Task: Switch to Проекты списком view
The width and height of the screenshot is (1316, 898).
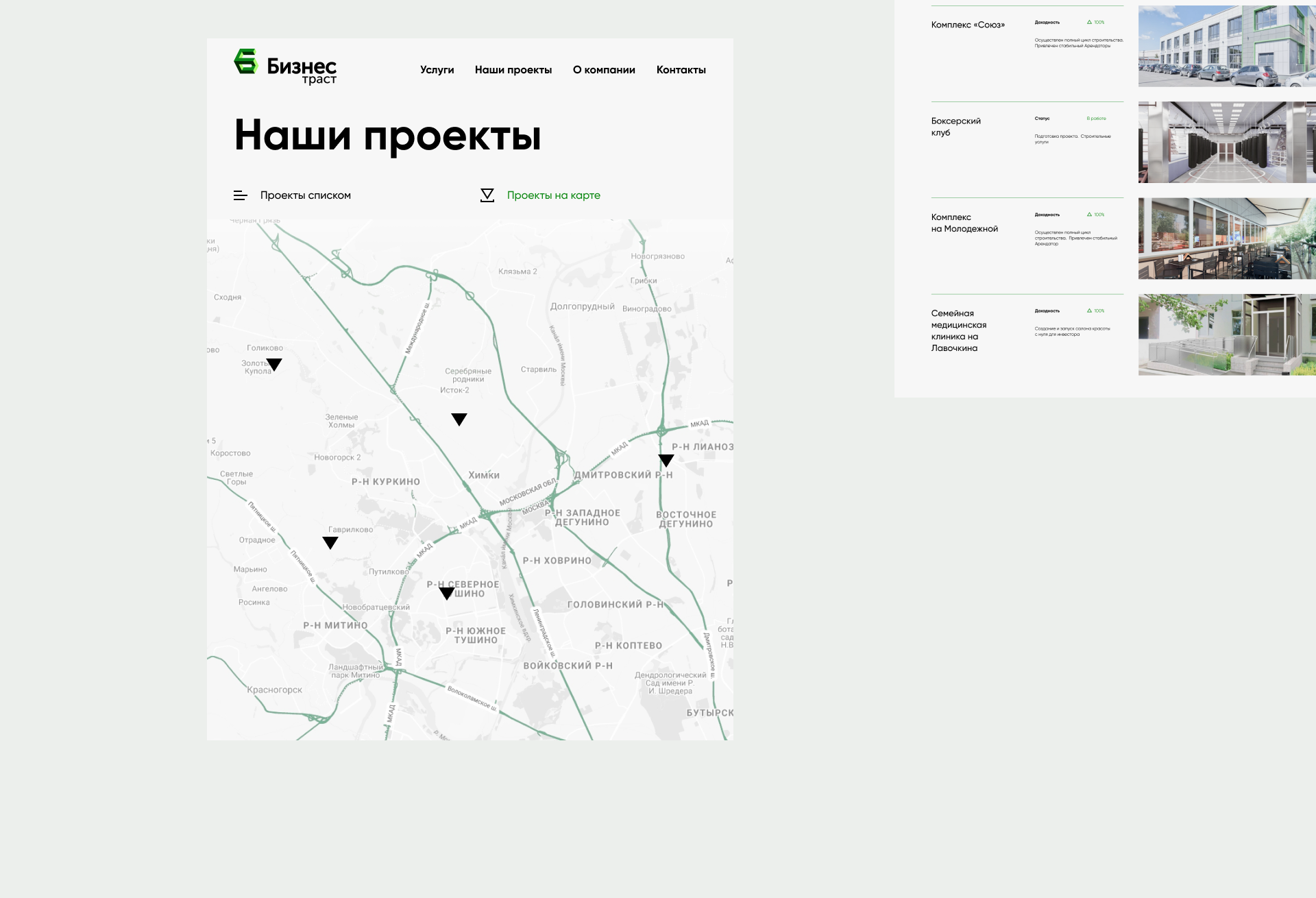Action: coord(305,195)
